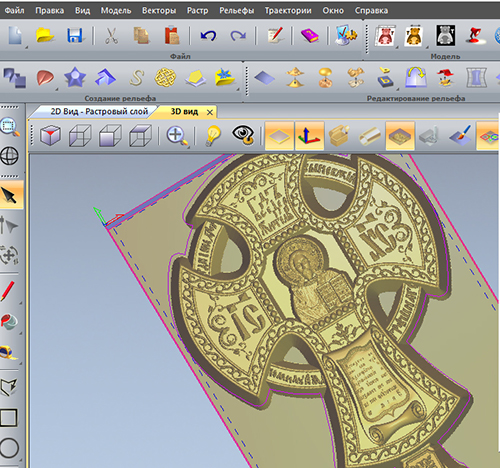Image resolution: width=500 pixels, height=468 pixels.
Task: Toggle the XYZ origin axes display
Action: tap(309, 136)
